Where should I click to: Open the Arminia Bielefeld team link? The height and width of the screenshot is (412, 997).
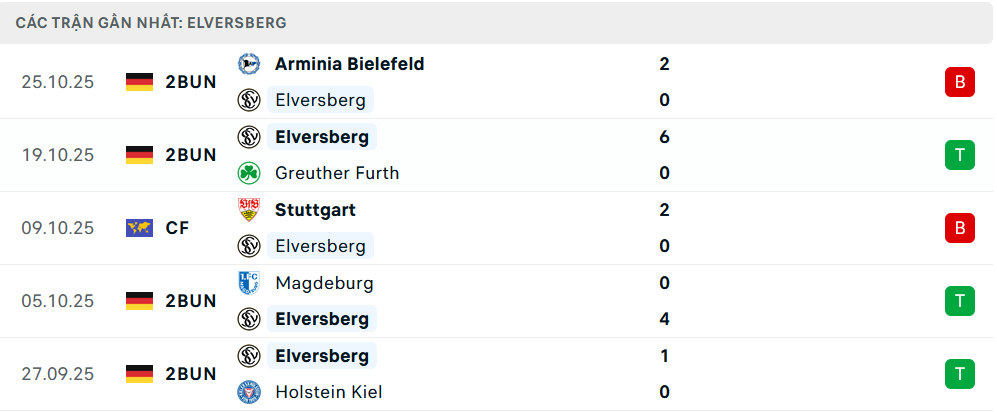pos(349,64)
